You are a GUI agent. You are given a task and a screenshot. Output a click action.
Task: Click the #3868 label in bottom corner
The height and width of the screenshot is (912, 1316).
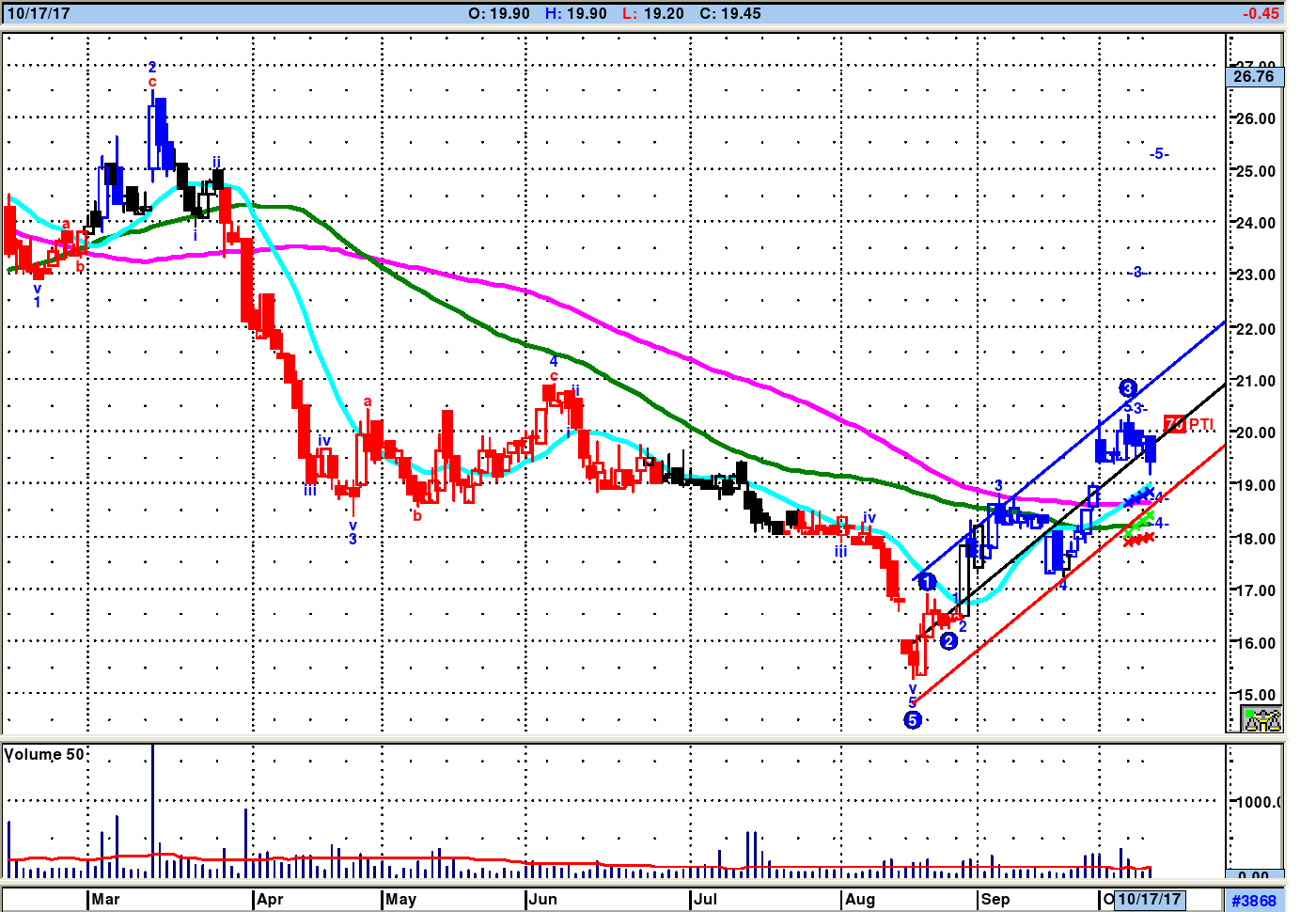tap(1254, 901)
